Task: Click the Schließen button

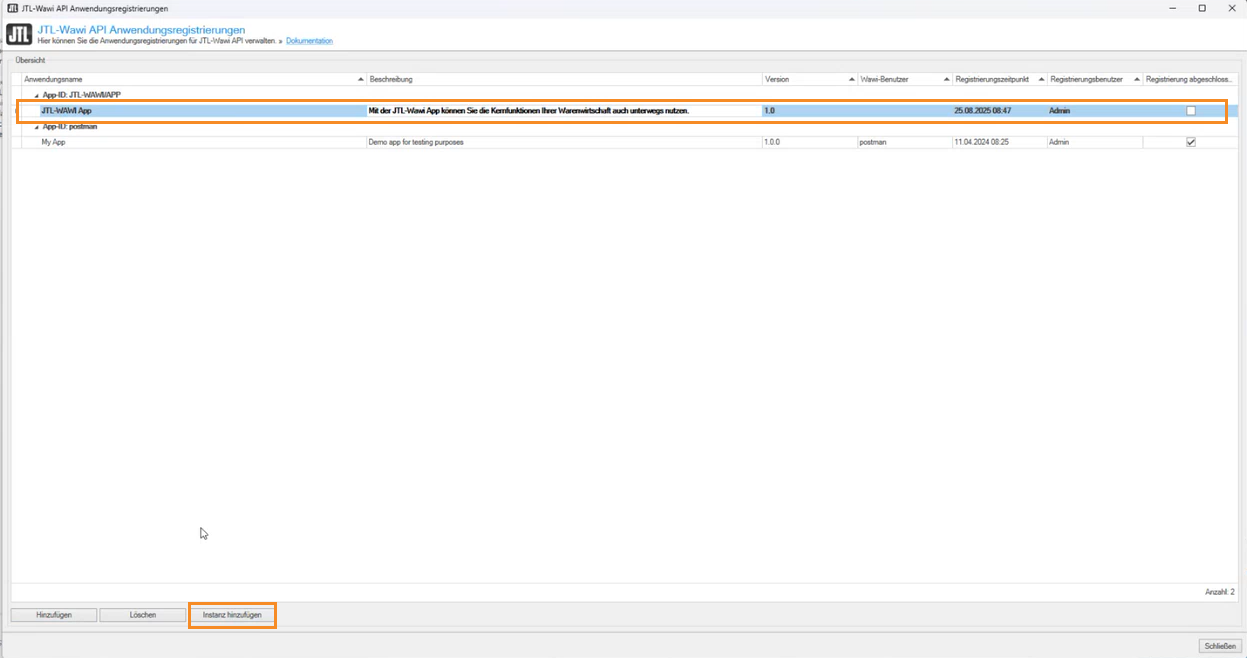Action: pyautogui.click(x=1220, y=646)
